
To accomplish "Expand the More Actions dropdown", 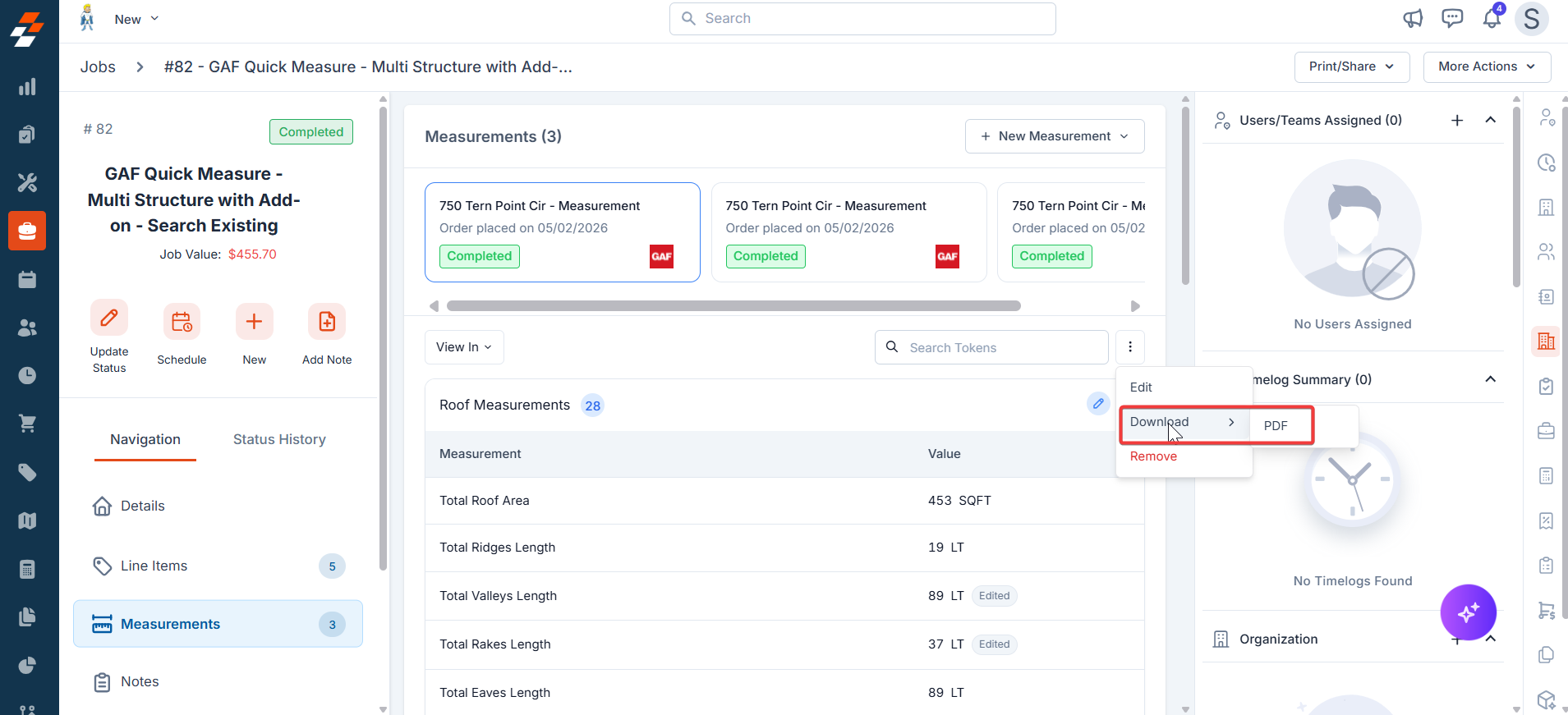I will tap(1487, 66).
